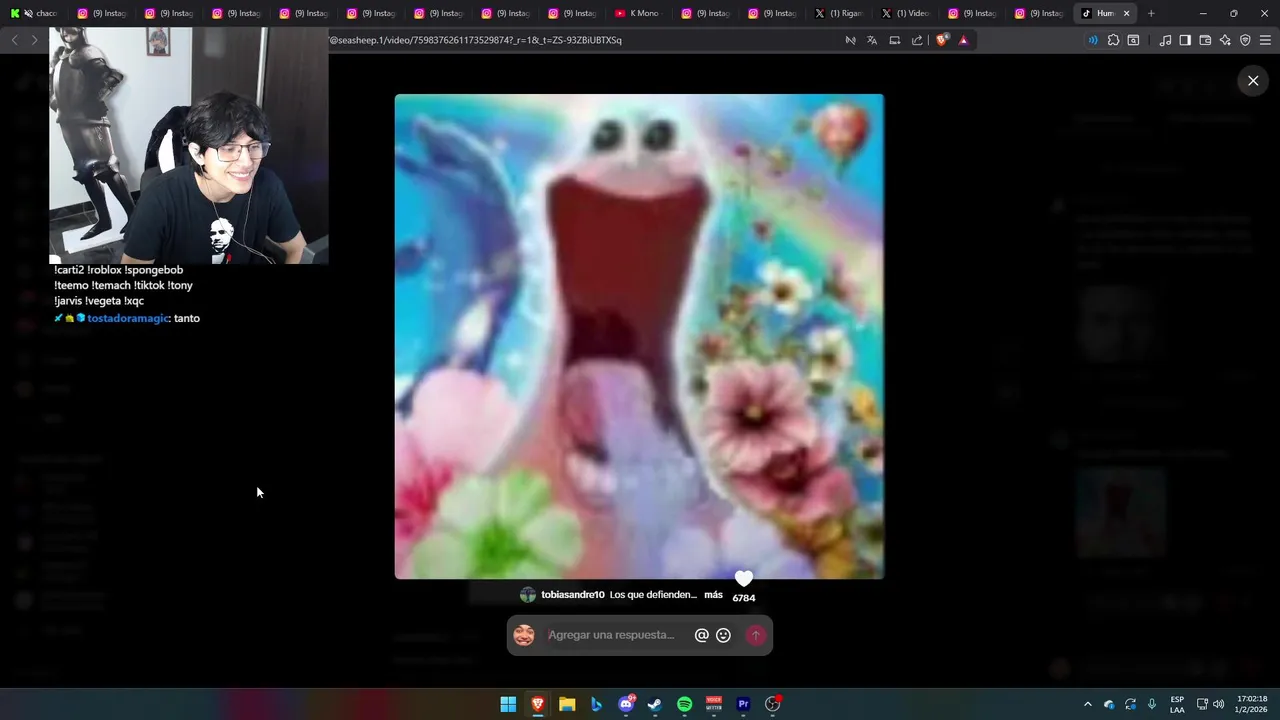
Task: Expand hidden system tray icons chevron
Action: tap(1088, 704)
